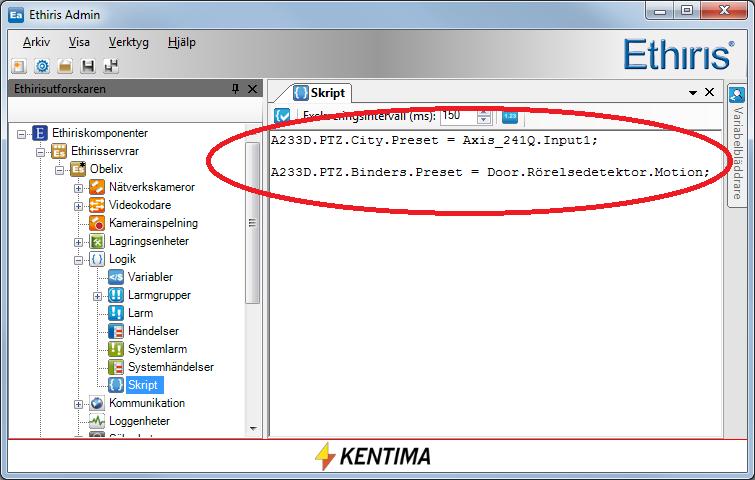Select the Obelix server icon
Image resolution: width=755 pixels, height=480 pixels.
(x=78, y=169)
